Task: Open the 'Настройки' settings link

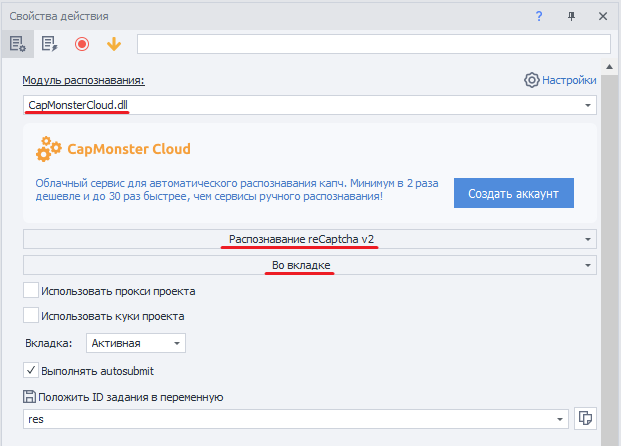Action: 560,80
